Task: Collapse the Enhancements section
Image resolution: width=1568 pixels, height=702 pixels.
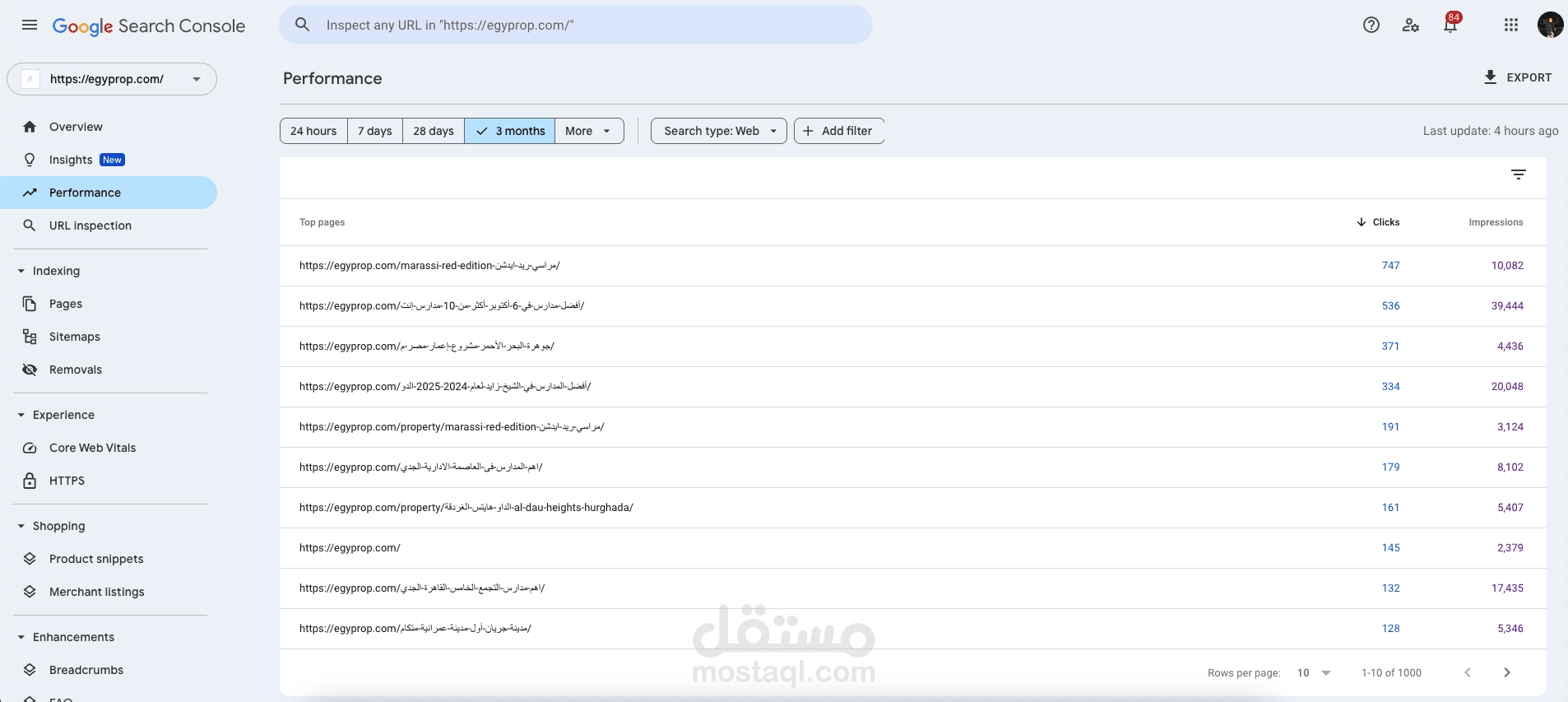Action: (21, 637)
